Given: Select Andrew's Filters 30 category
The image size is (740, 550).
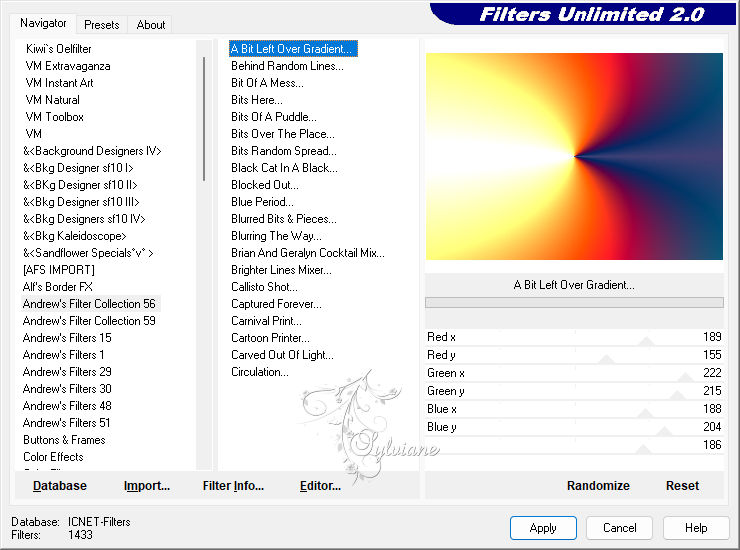Looking at the screenshot, I should [67, 389].
